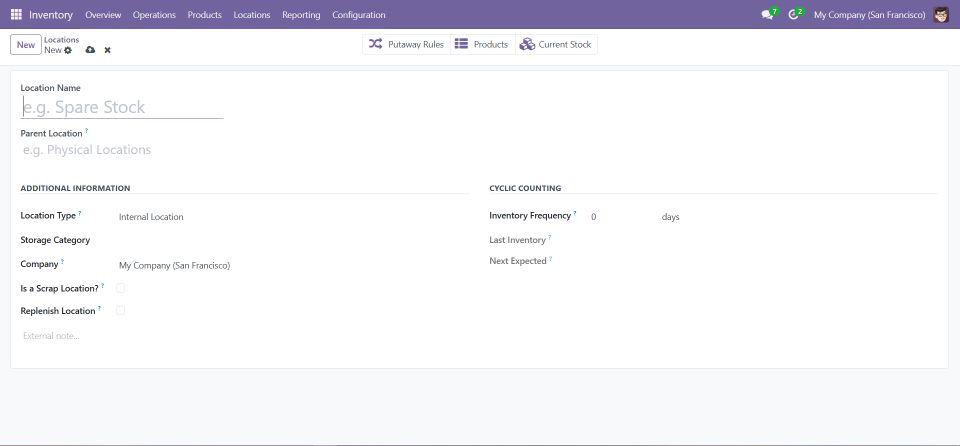Open the activities clock icon
The height and width of the screenshot is (446, 960).
point(795,15)
